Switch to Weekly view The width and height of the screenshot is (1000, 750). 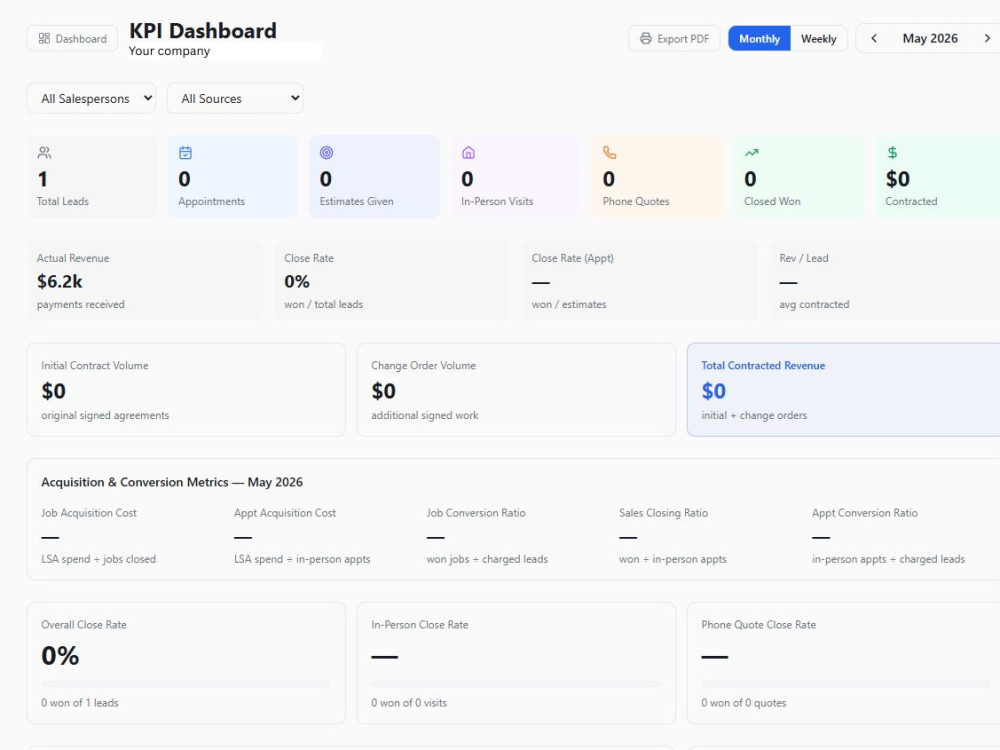point(818,38)
